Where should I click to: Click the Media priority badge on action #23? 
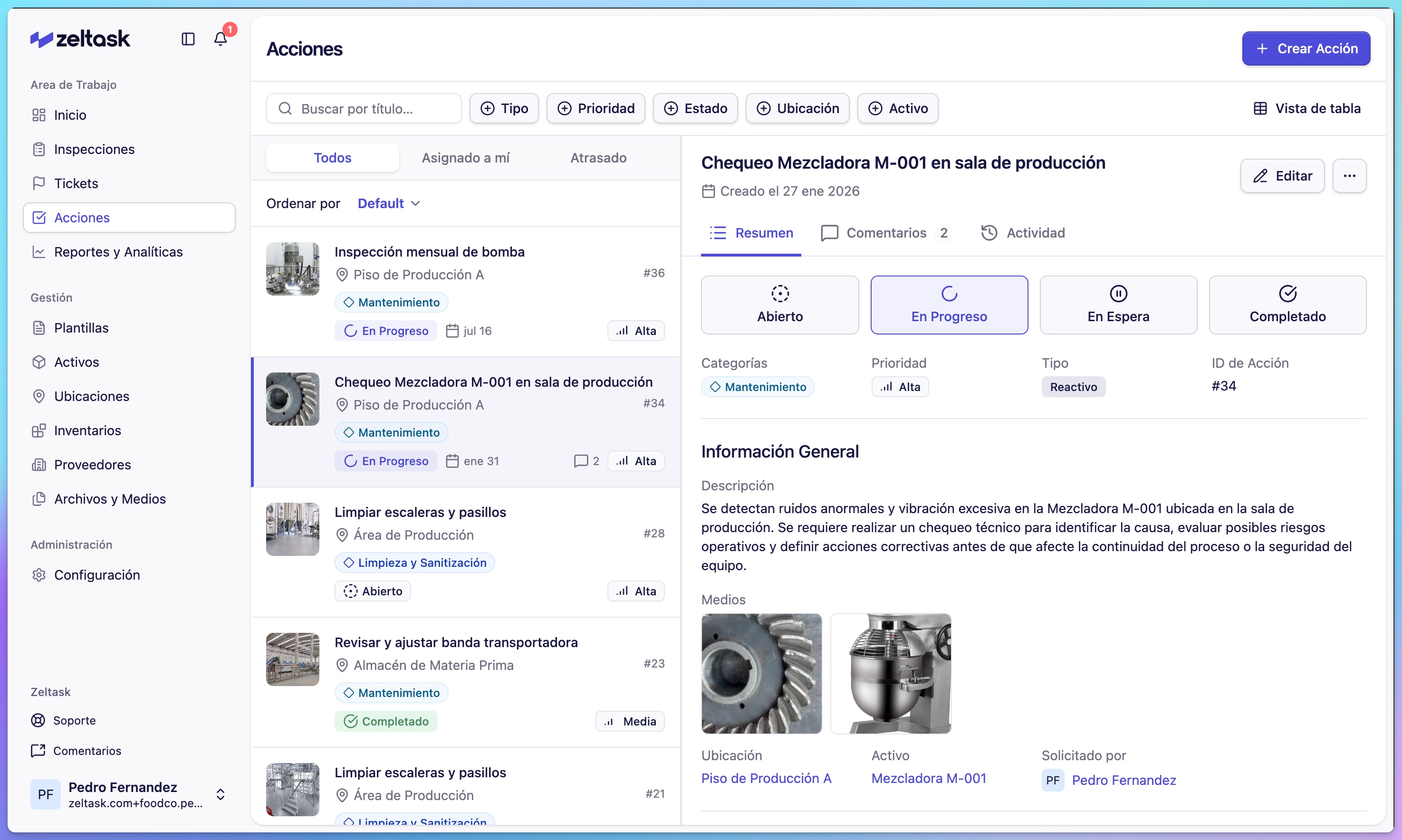[630, 721]
